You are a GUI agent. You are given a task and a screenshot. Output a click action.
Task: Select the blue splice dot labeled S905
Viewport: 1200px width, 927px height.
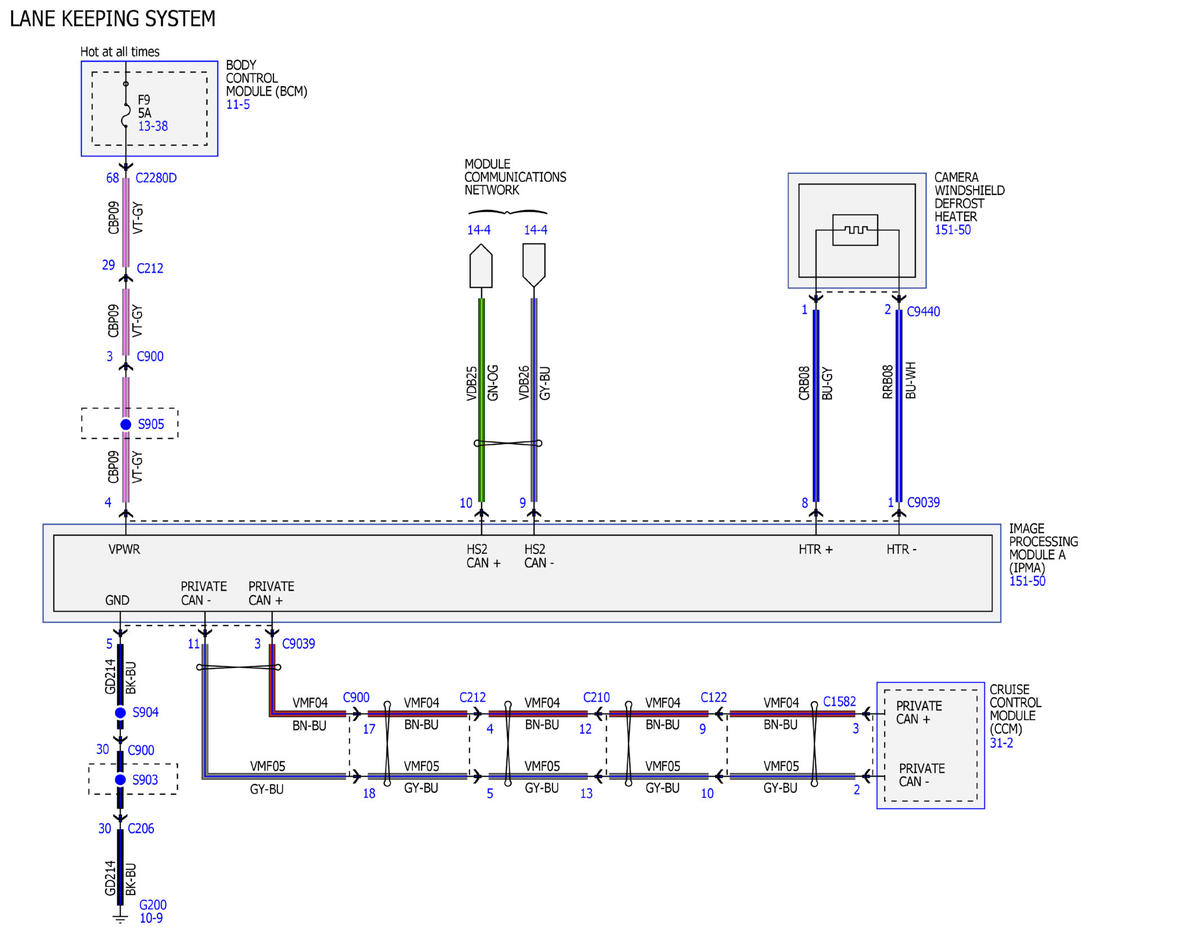(126, 425)
